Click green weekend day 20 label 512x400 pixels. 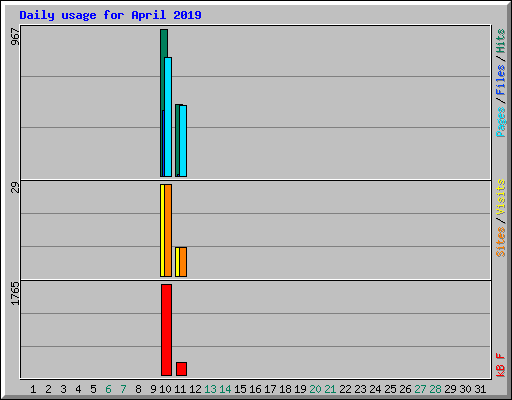[x=315, y=389]
